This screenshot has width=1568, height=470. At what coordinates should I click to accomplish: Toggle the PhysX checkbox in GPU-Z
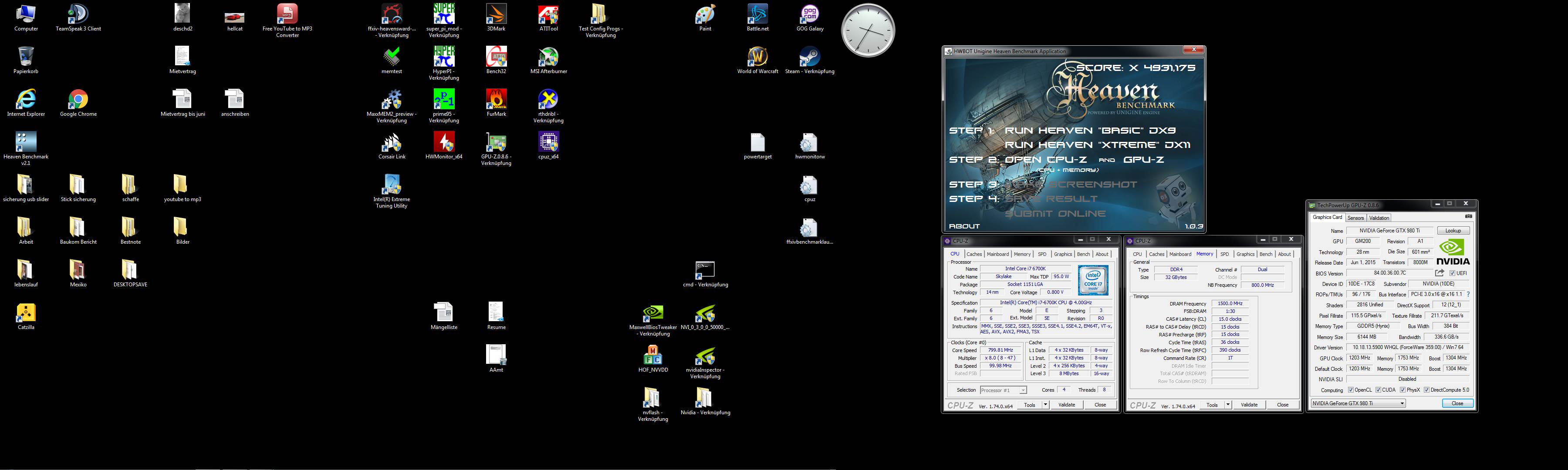[1402, 390]
